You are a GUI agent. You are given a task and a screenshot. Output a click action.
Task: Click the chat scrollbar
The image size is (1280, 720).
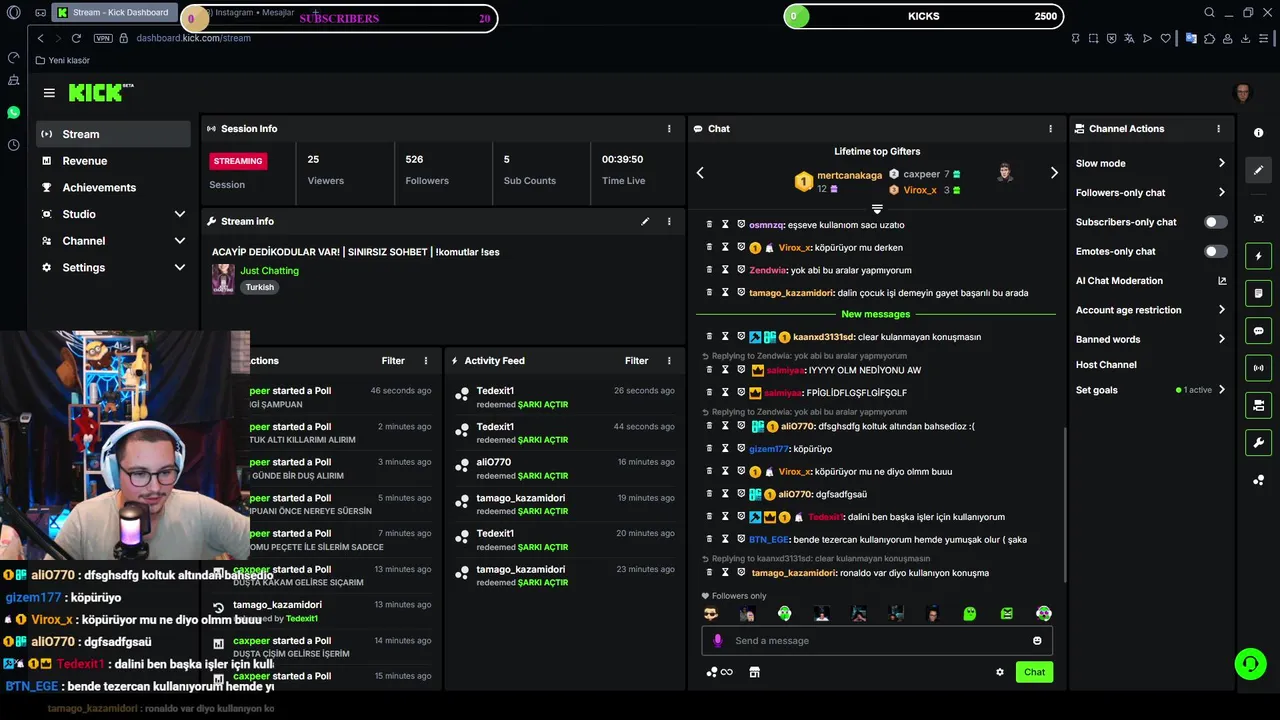pyautogui.click(x=1063, y=505)
